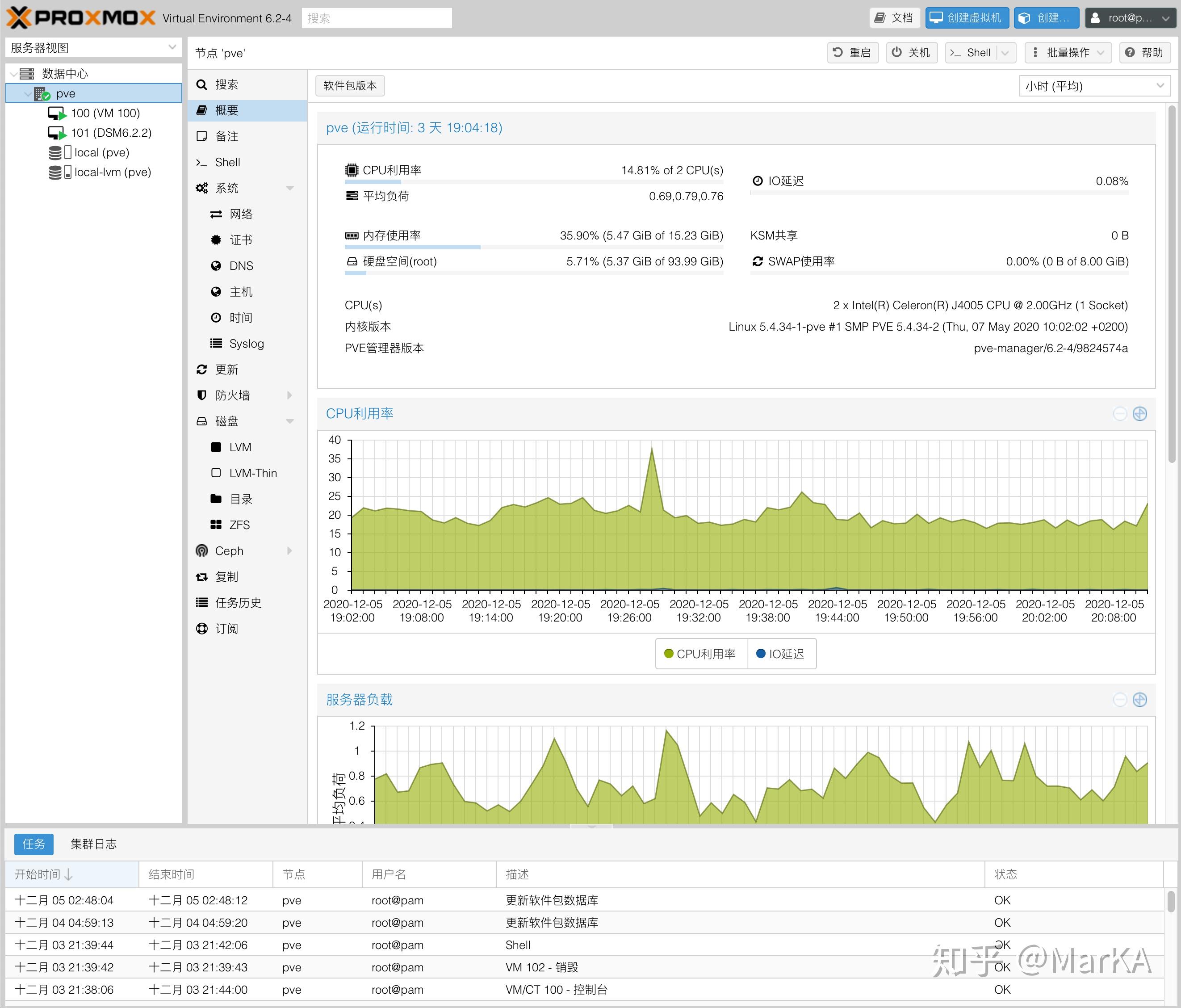This screenshot has height=1008, width=1181.
Task: Open the Shell button dropdown arrow
Action: [x=1006, y=52]
